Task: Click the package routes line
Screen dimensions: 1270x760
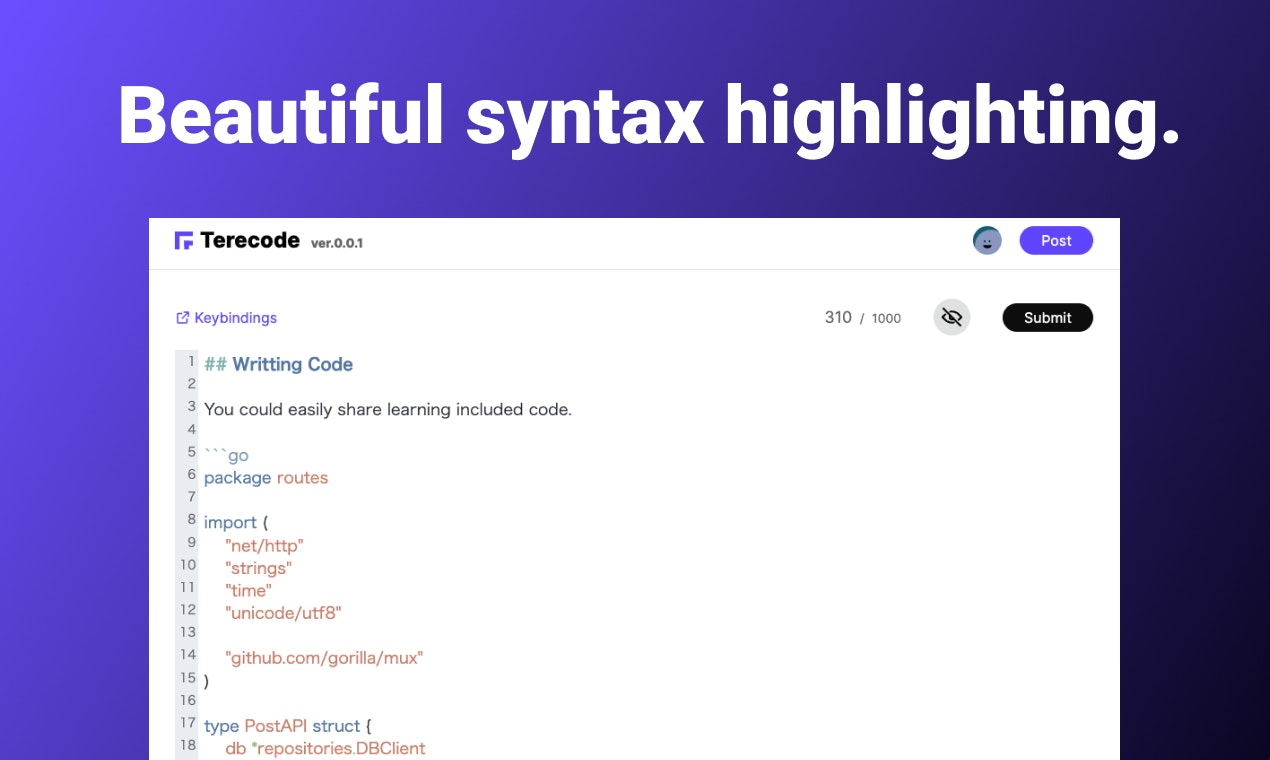Action: (x=266, y=478)
